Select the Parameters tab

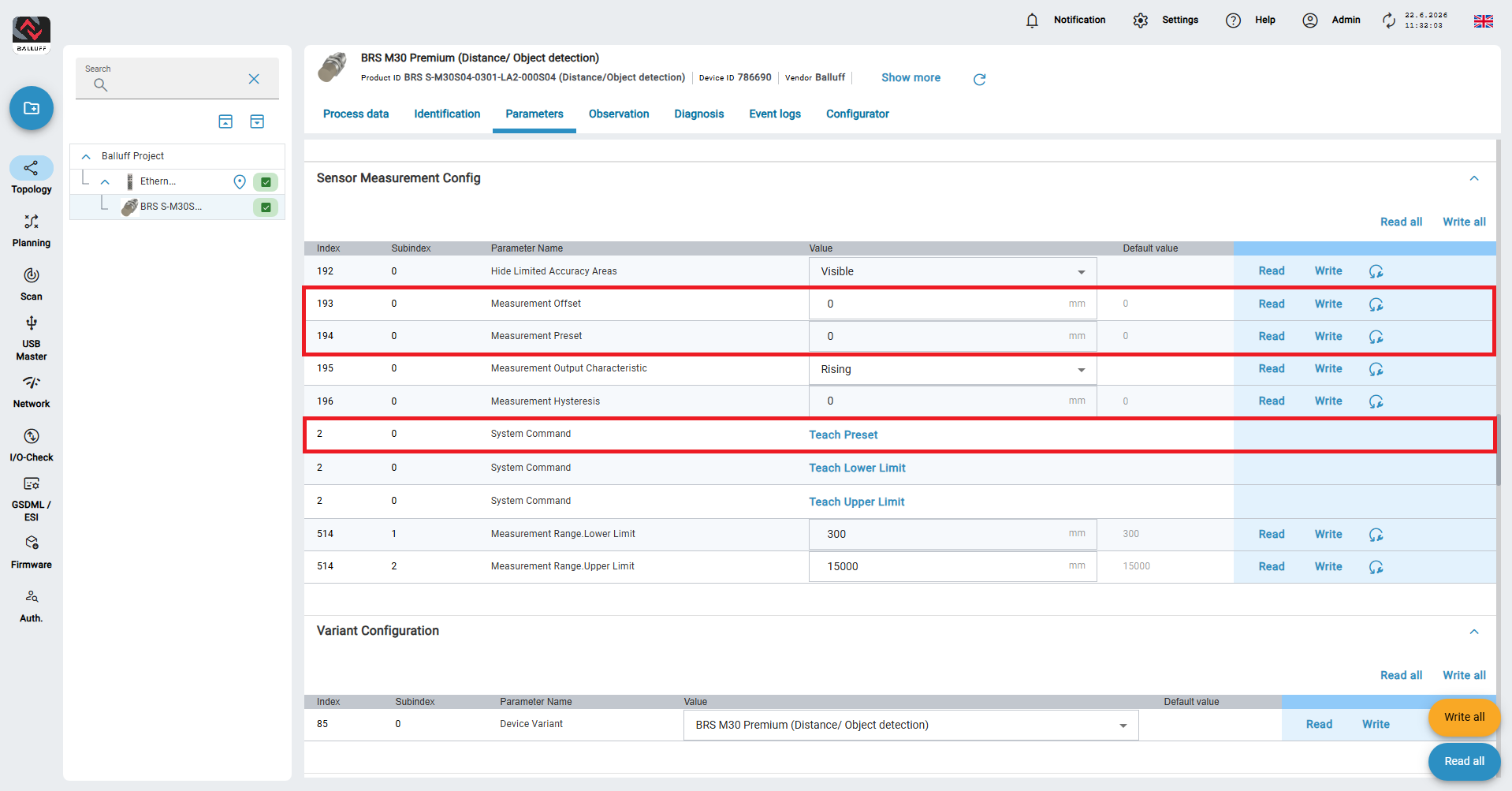click(x=534, y=114)
